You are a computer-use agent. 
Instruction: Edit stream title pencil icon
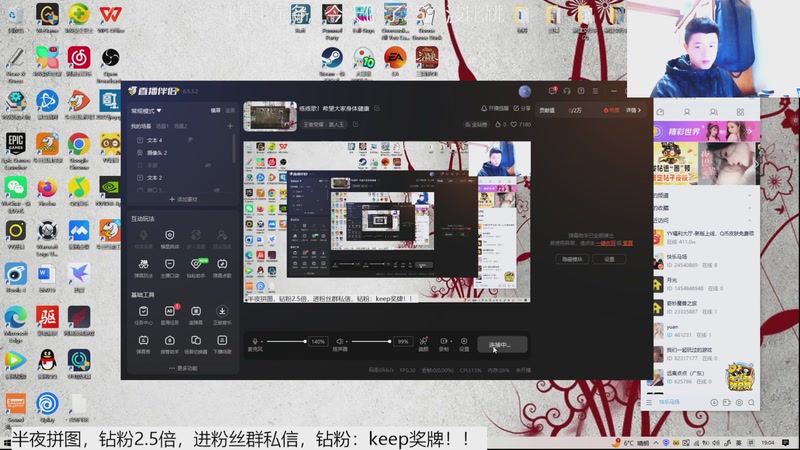(x=377, y=108)
